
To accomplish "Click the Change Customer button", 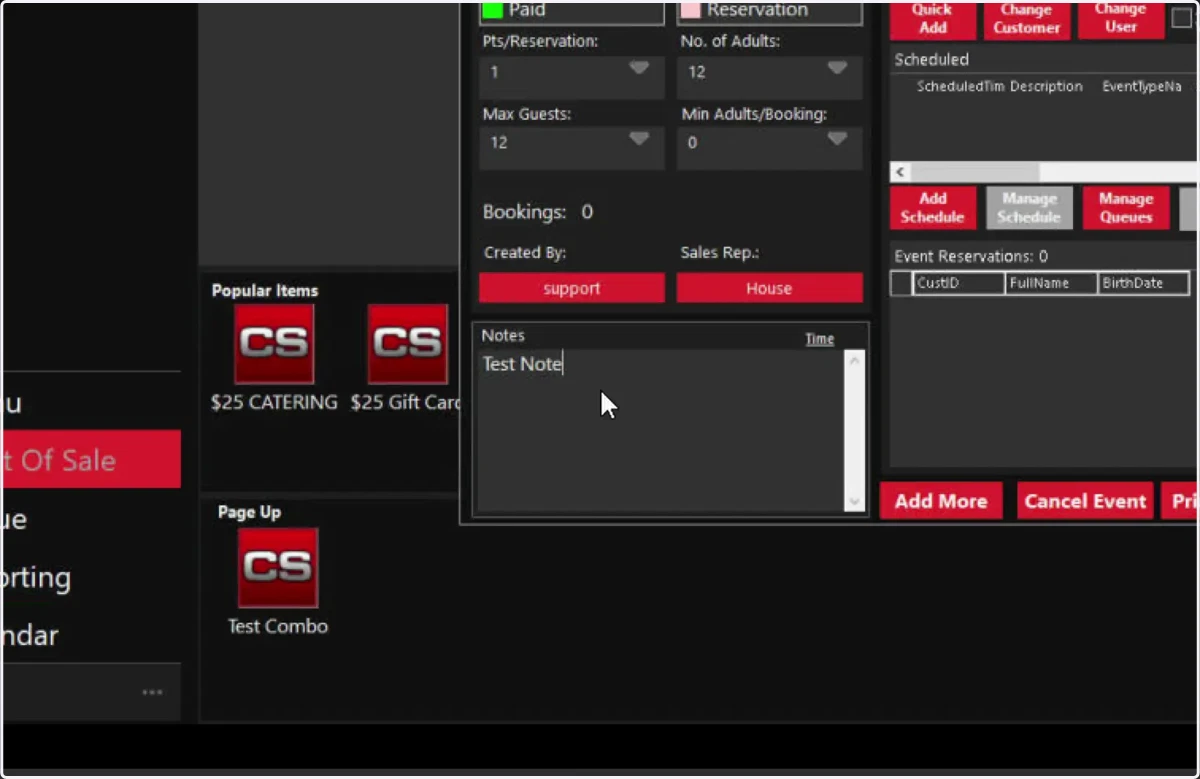I will point(1027,19).
